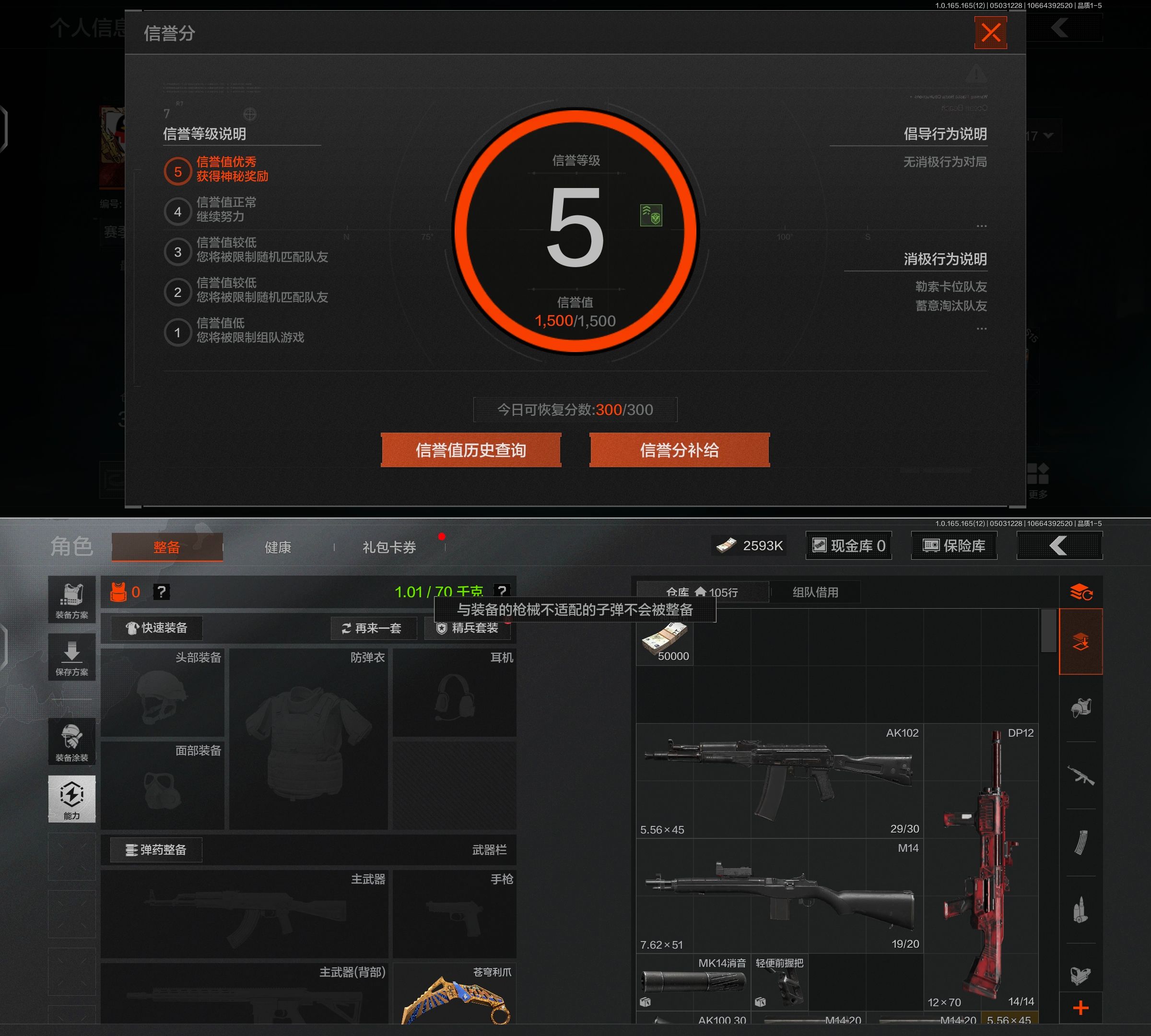This screenshot has height=1036, width=1151.
Task: Select the M14 rifle in warehouse
Action: [x=779, y=895]
